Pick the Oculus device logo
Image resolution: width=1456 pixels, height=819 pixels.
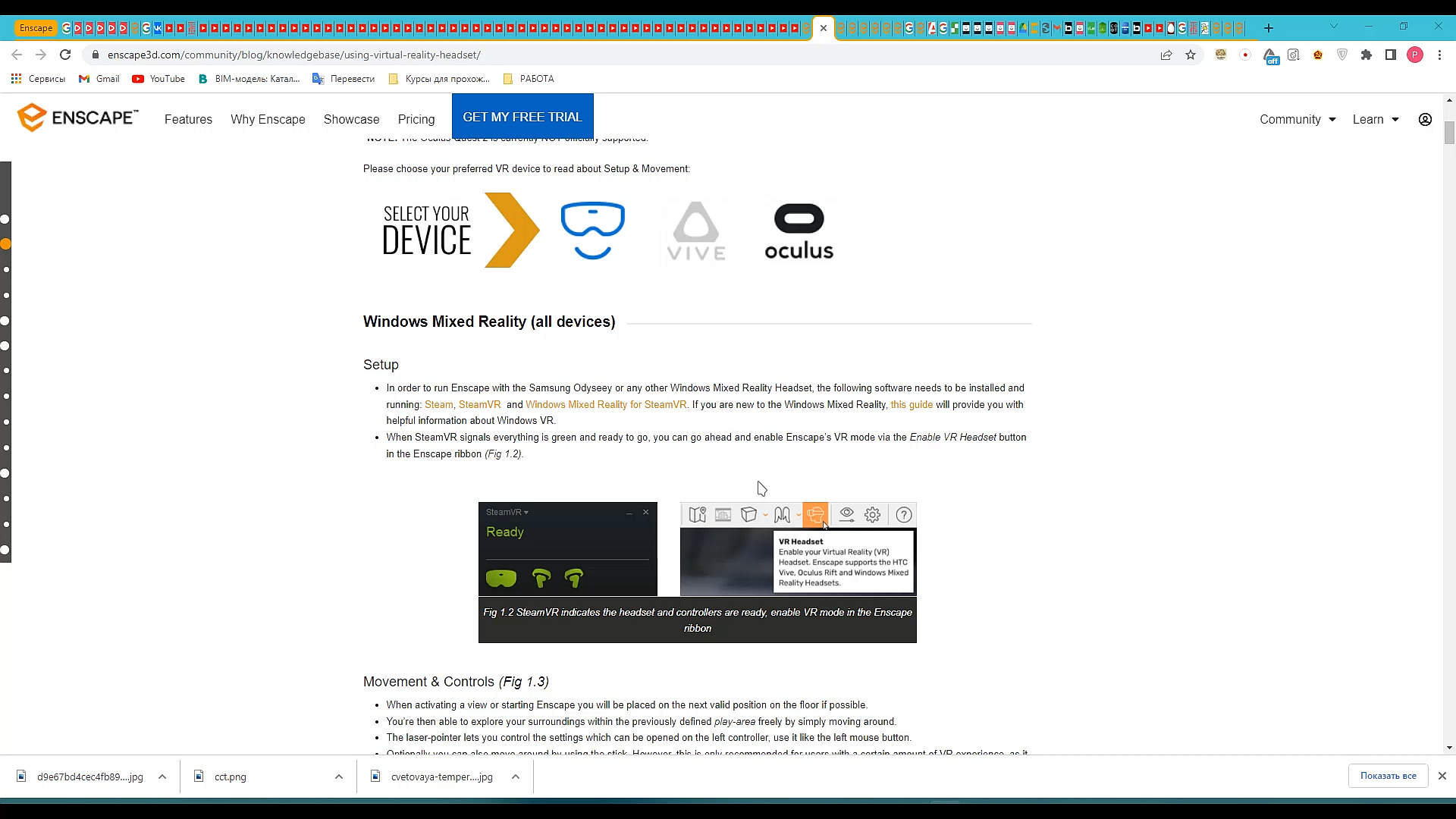(x=799, y=231)
